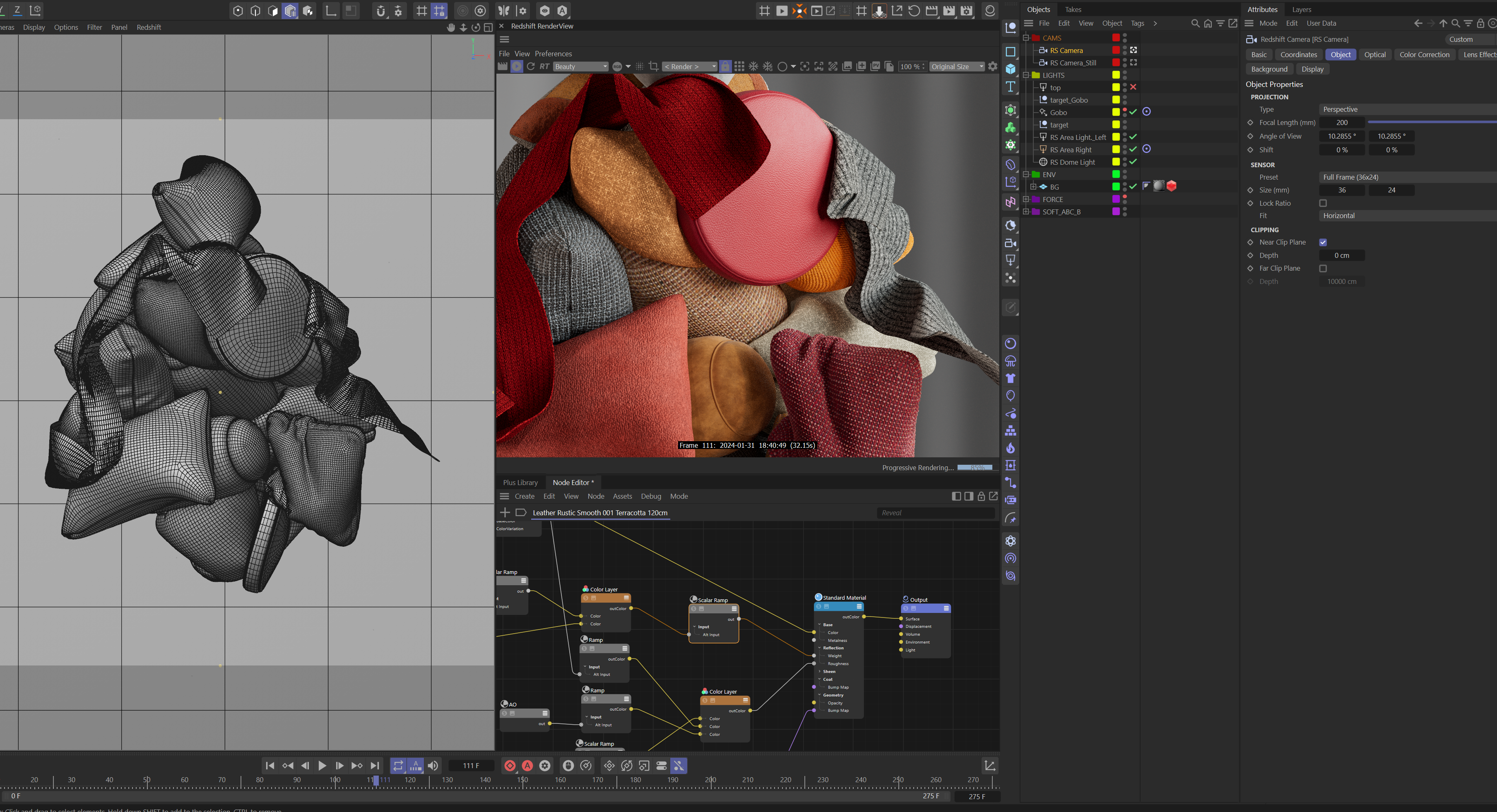Screen dimensions: 1497x812
Task: Search in the Objects manager
Action: click(x=1195, y=23)
